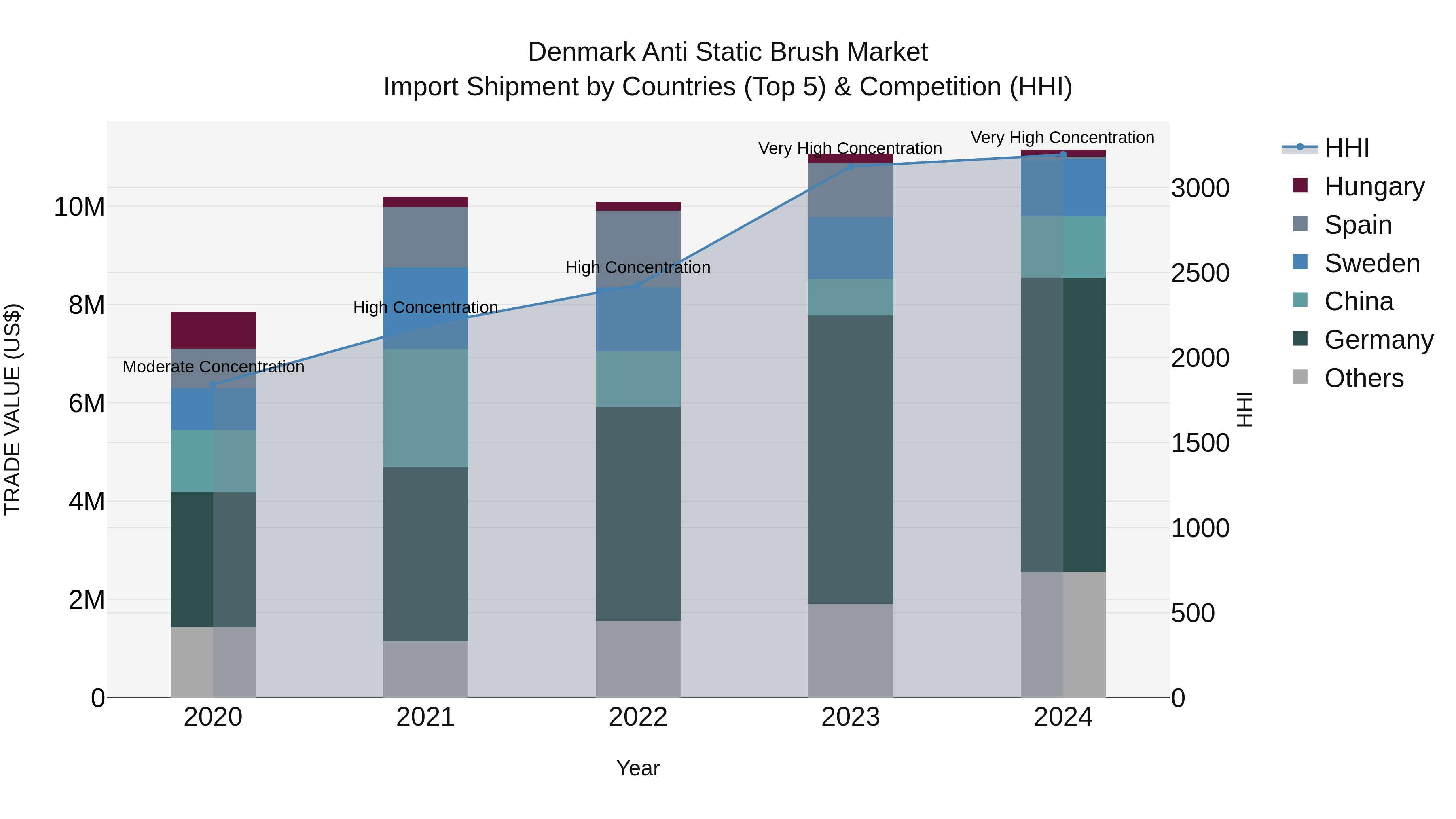
Task: Click the Sweden segment of 2023 bar
Action: point(851,248)
